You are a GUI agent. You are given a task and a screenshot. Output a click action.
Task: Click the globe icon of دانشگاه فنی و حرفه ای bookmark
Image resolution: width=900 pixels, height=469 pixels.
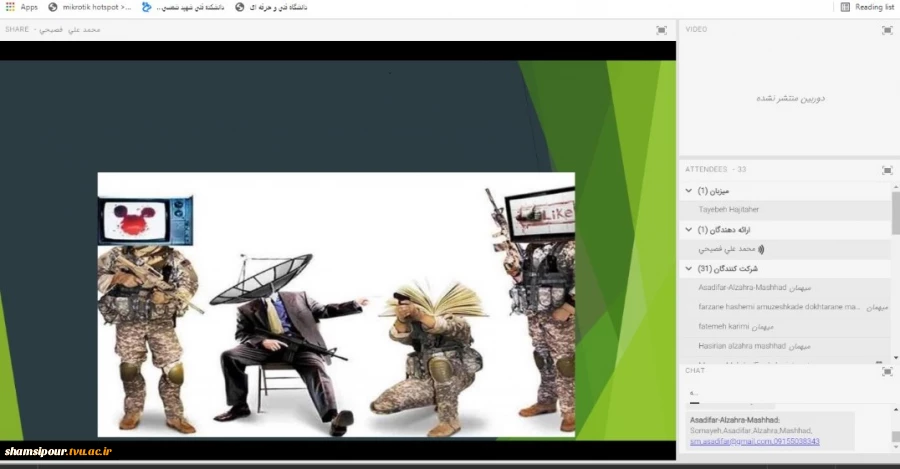pyautogui.click(x=240, y=7)
